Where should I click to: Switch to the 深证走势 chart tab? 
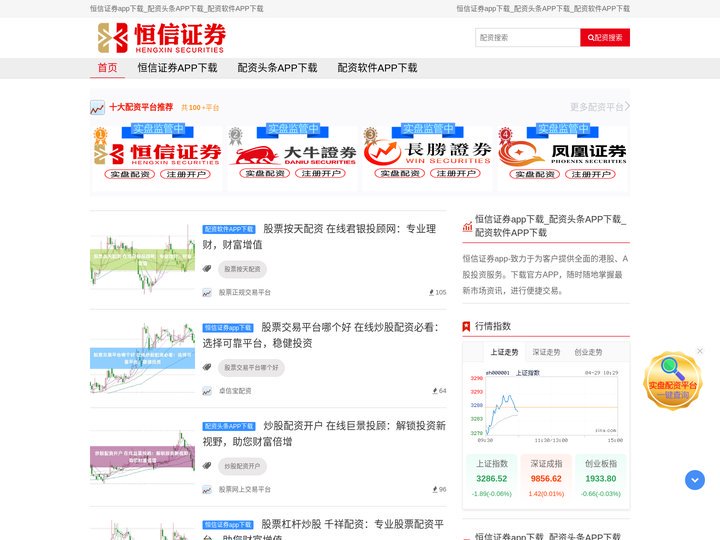(x=546, y=352)
